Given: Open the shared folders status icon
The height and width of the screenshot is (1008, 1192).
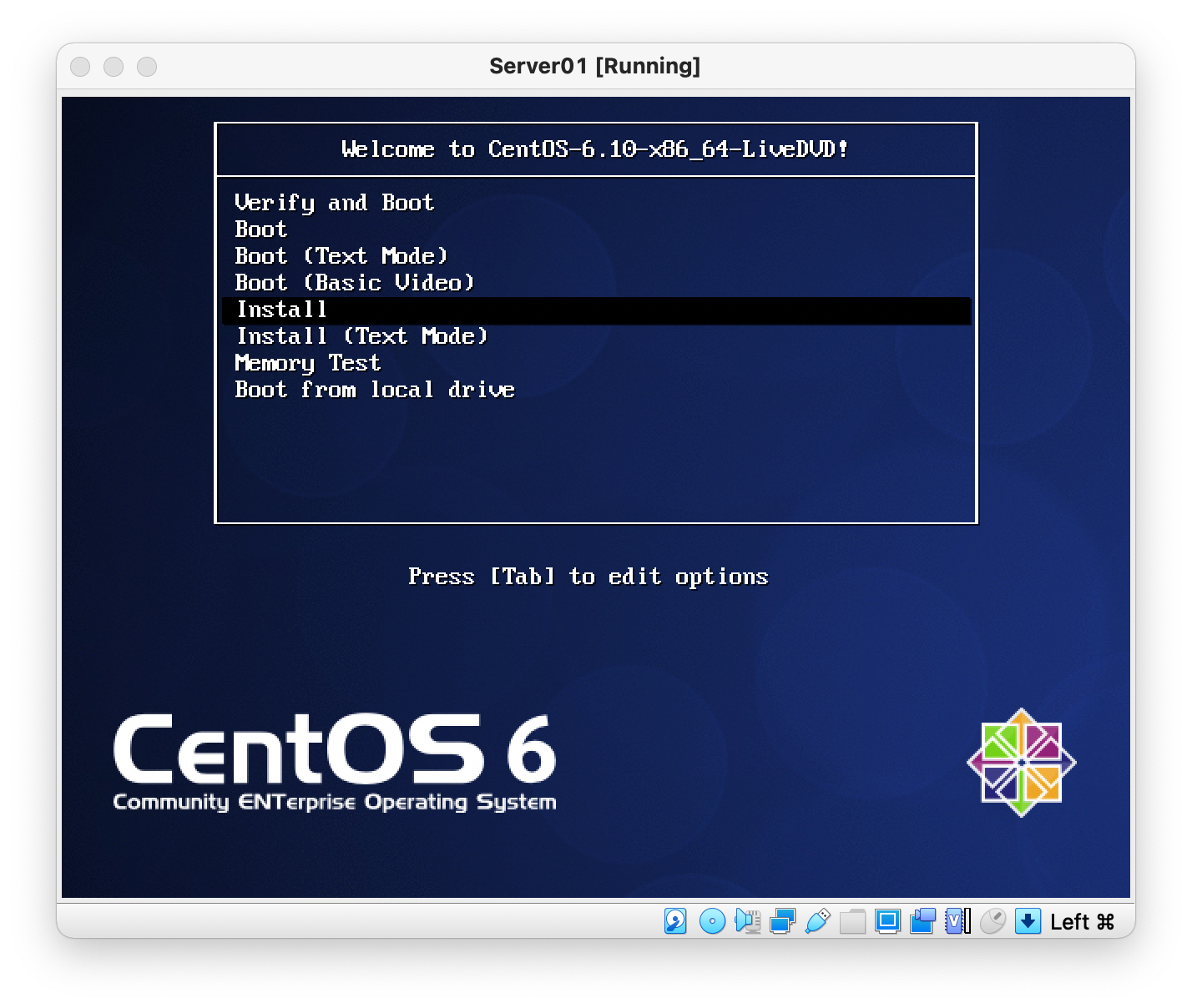Looking at the screenshot, I should click(x=852, y=921).
